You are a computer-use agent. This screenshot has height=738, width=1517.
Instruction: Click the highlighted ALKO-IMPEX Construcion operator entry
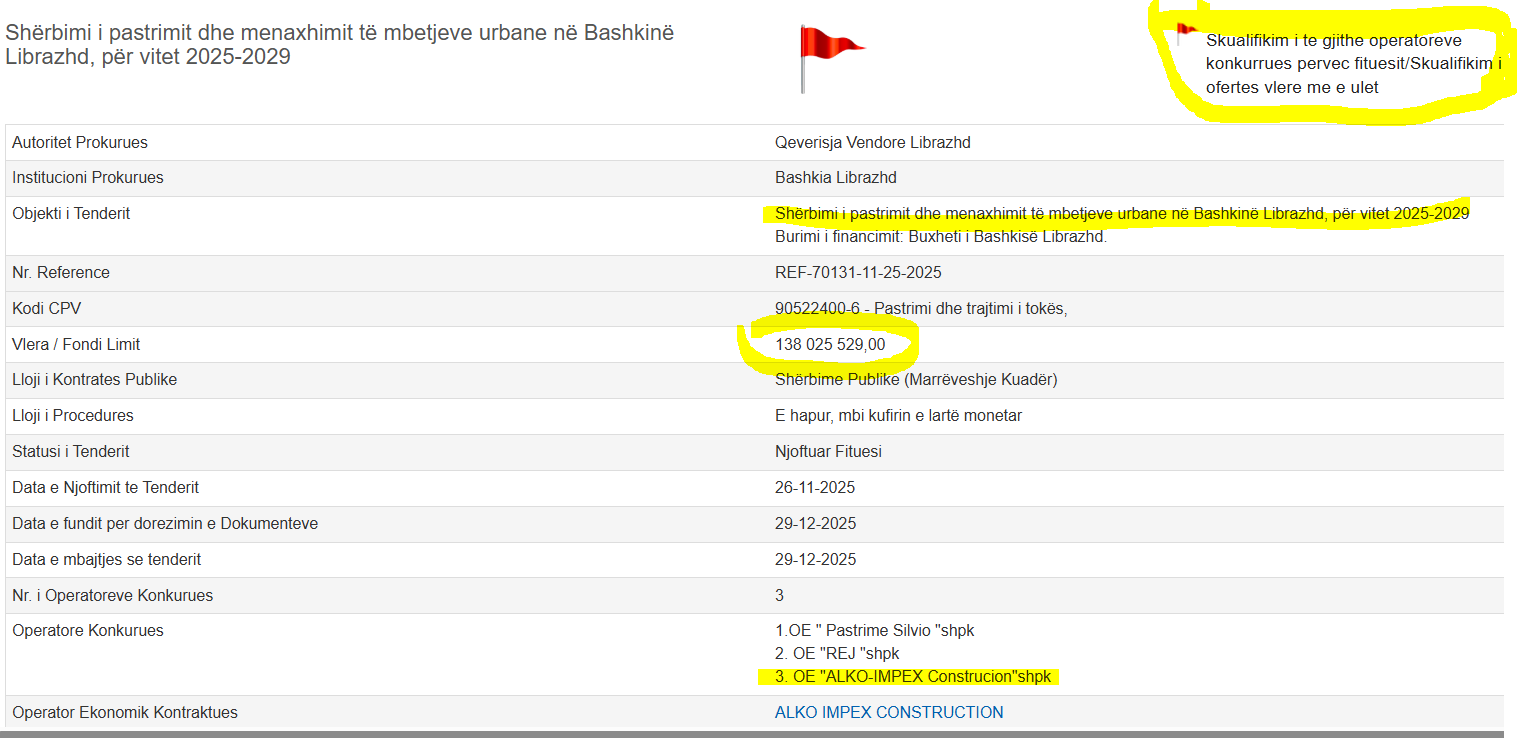912,677
